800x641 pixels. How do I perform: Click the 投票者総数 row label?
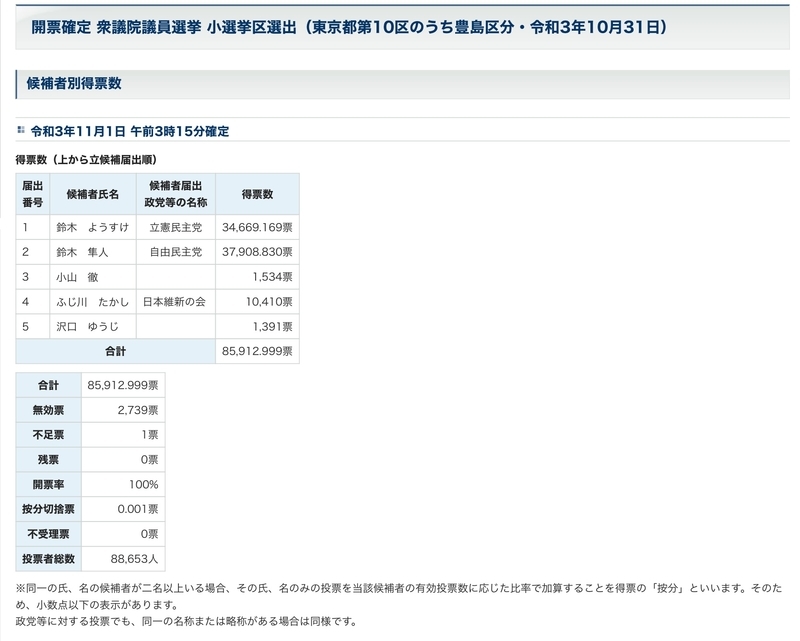tap(48, 559)
